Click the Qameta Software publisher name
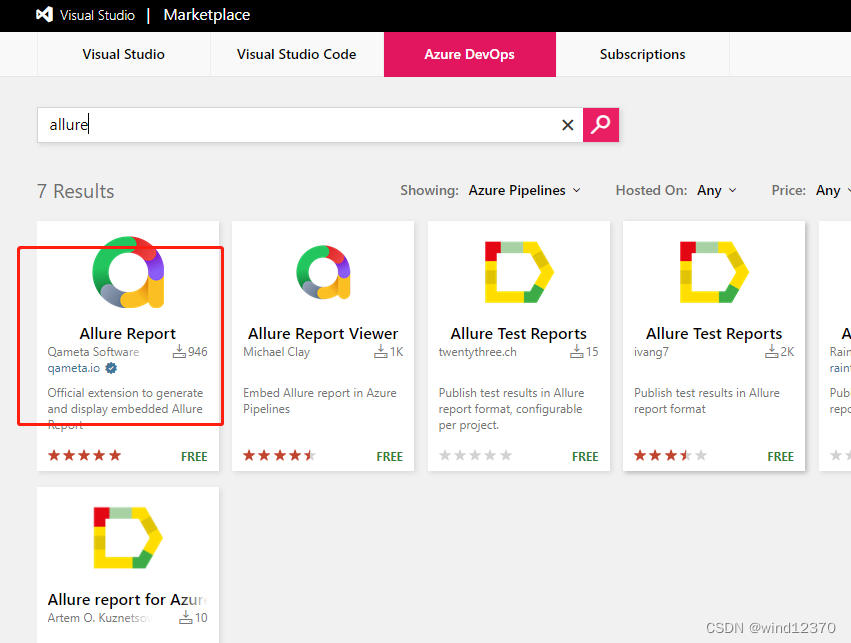Viewport: 851px width, 643px height. tap(93, 352)
